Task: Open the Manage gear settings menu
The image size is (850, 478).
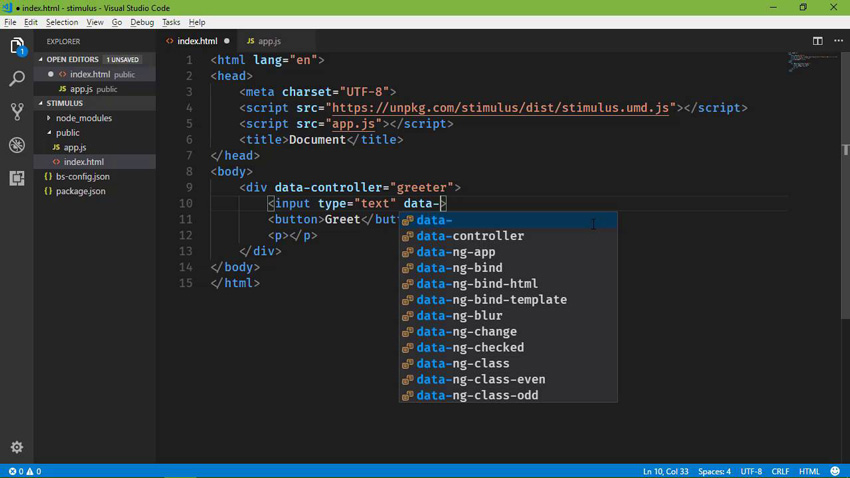Action: tap(17, 447)
